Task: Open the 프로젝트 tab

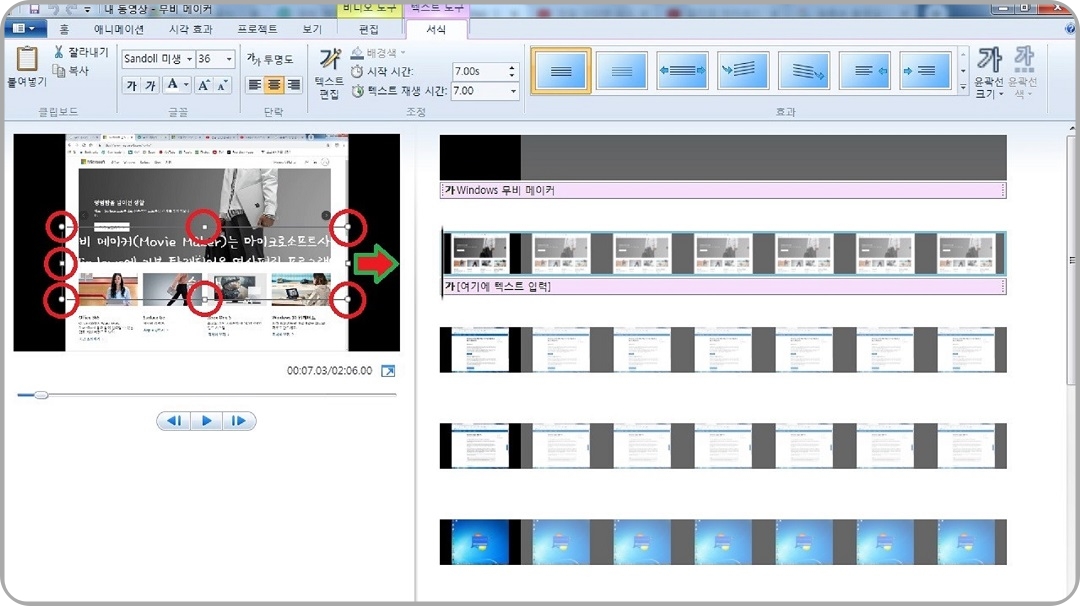Action: tap(258, 29)
